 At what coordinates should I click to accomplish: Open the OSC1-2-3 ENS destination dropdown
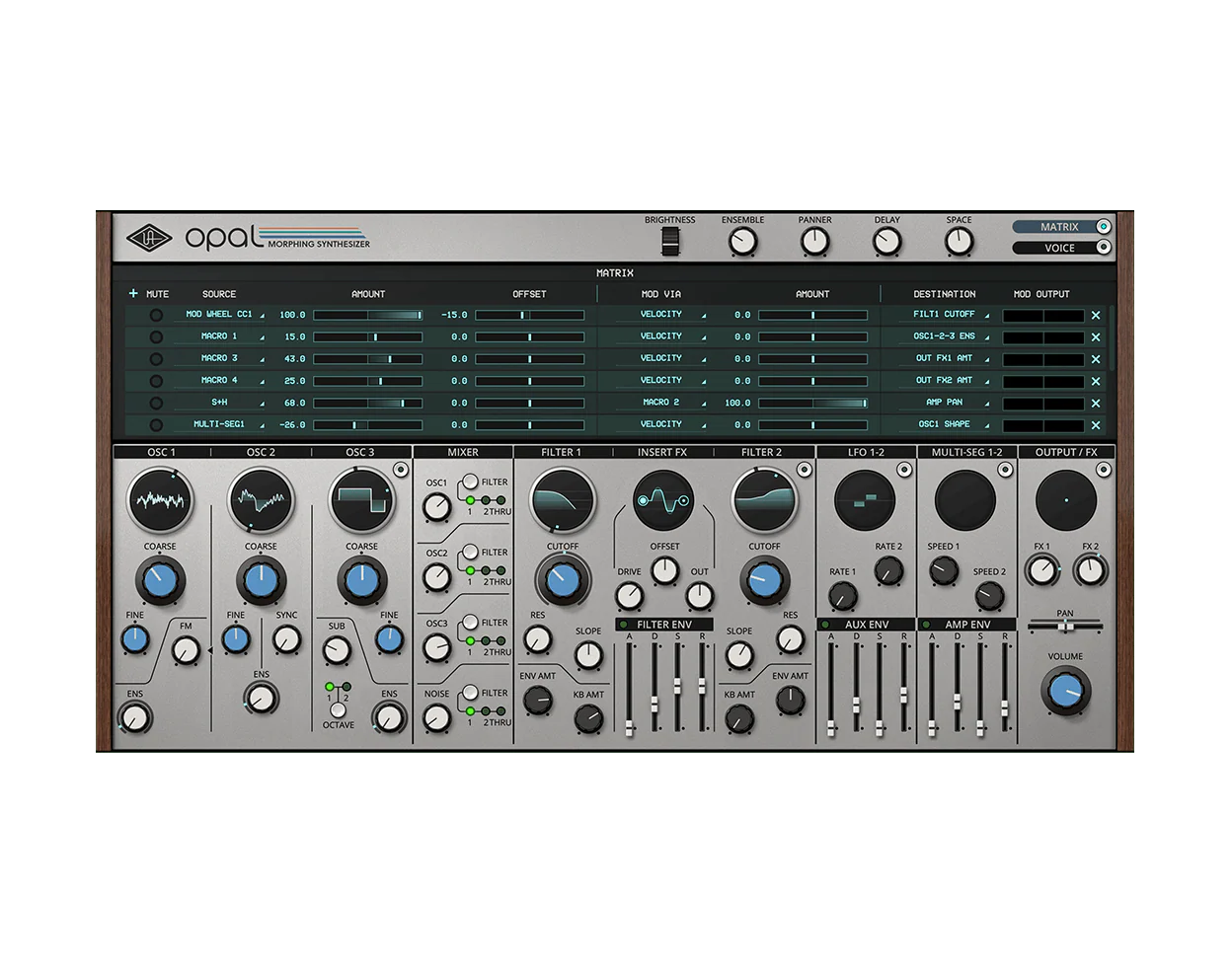tap(945, 336)
